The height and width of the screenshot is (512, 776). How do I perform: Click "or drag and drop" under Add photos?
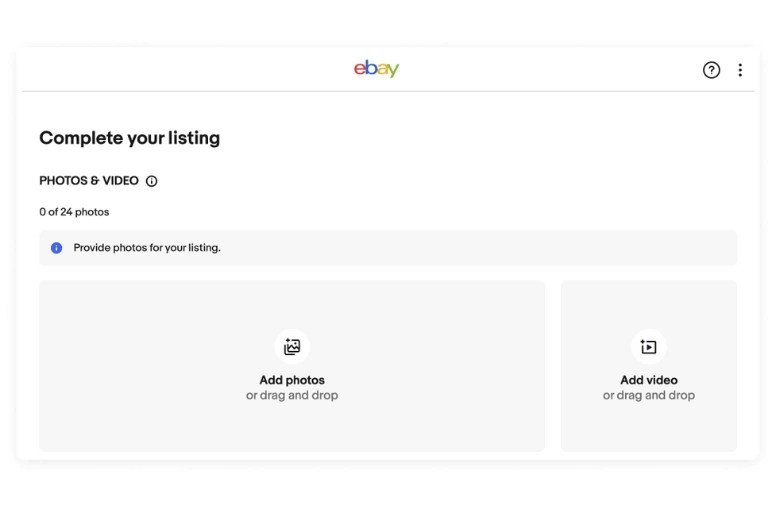(x=292, y=395)
